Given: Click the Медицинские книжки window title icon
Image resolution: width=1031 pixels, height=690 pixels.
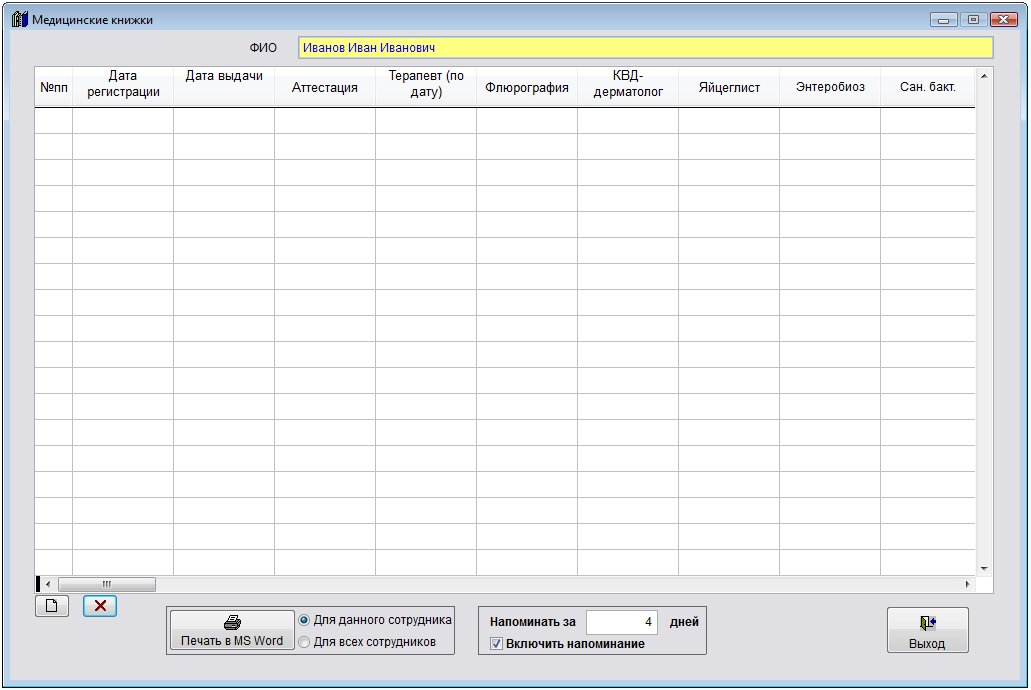Looking at the screenshot, I should pyautogui.click(x=20, y=19).
